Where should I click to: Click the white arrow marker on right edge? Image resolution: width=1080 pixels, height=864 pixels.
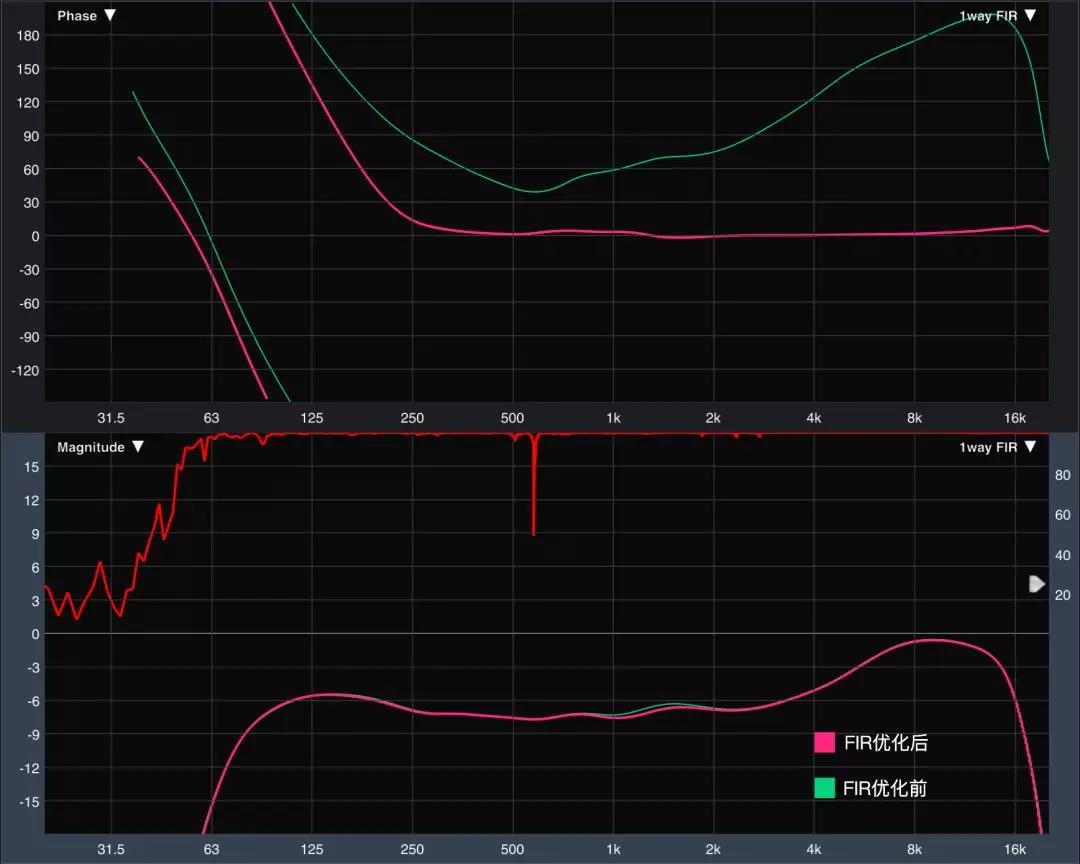(1037, 583)
